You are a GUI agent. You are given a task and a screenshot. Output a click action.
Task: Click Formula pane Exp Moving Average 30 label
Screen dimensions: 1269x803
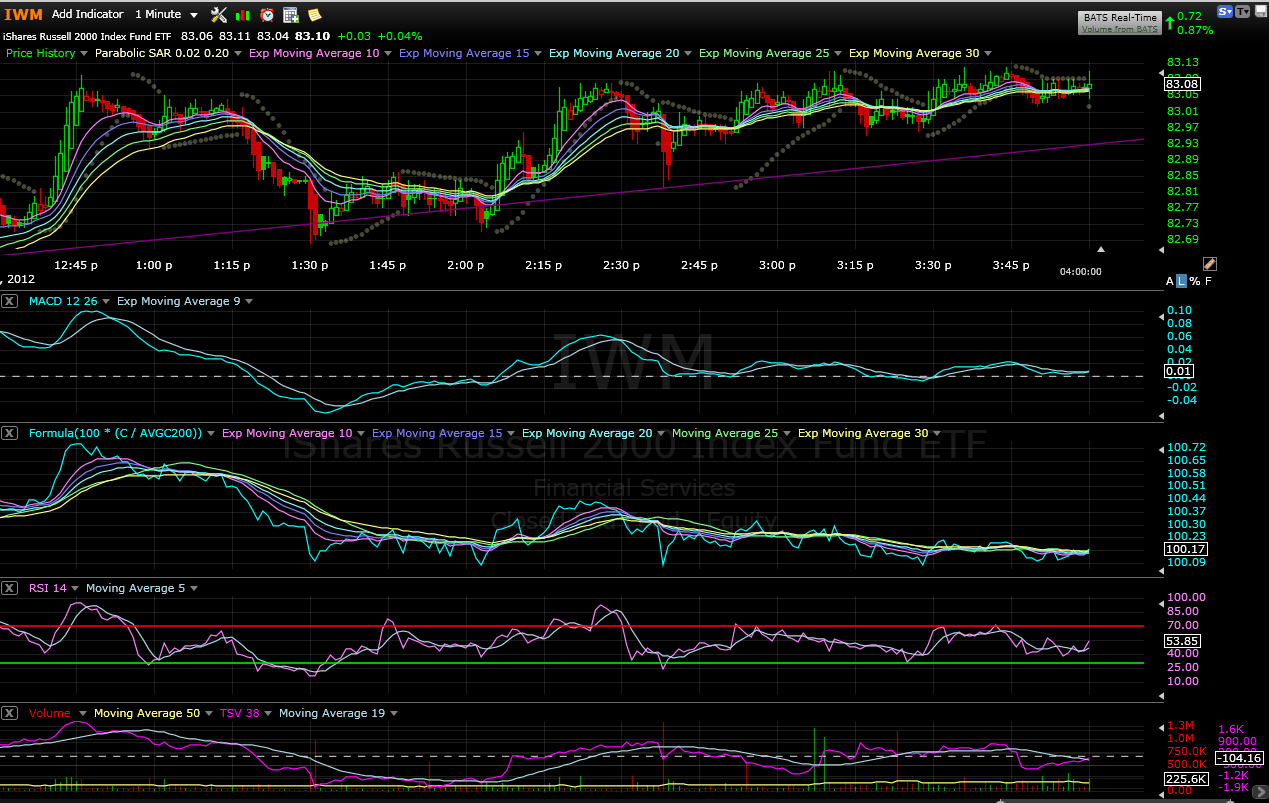(863, 433)
